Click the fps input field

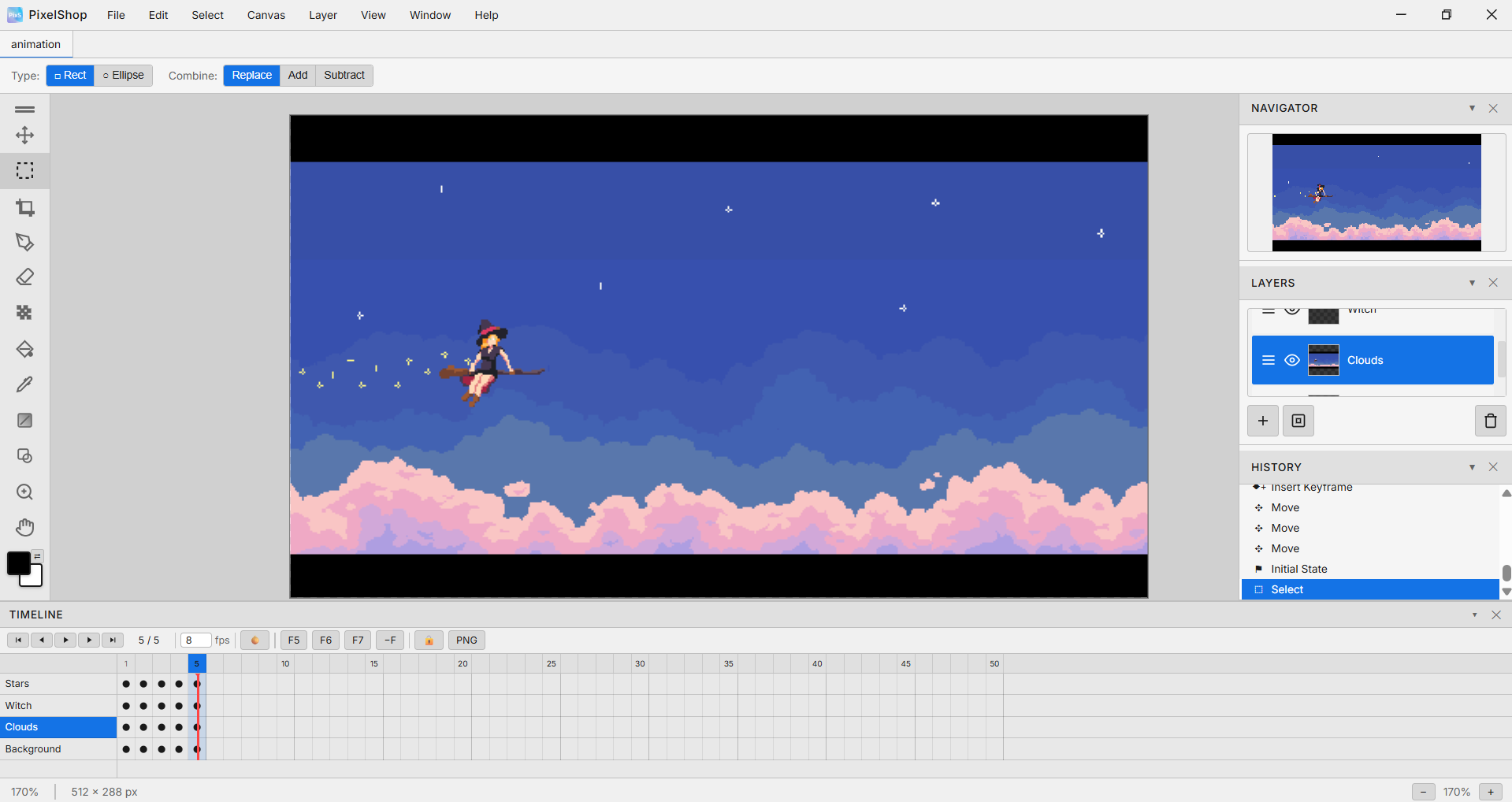click(x=195, y=640)
